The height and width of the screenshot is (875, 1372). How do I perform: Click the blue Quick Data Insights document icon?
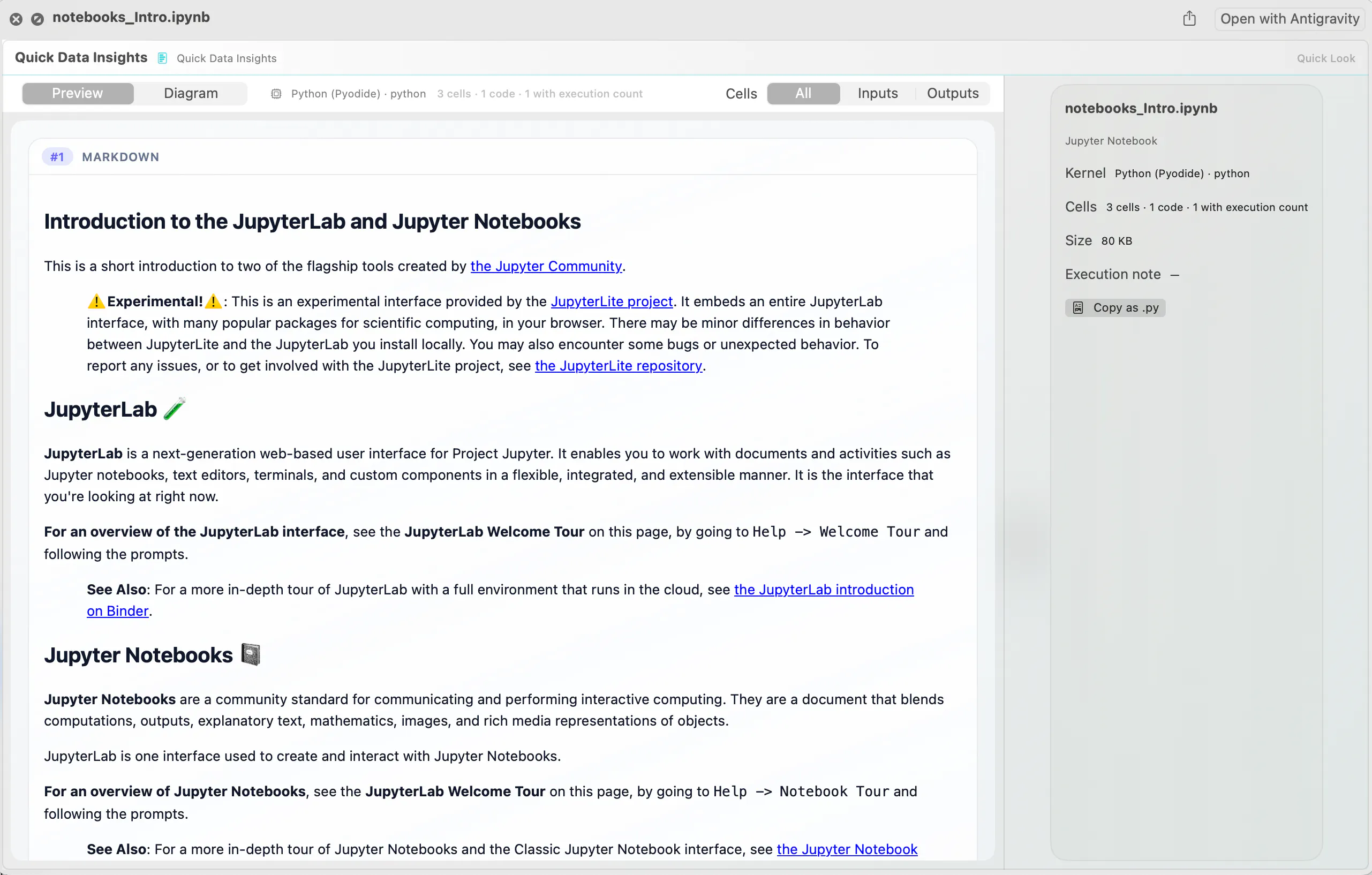[162, 58]
